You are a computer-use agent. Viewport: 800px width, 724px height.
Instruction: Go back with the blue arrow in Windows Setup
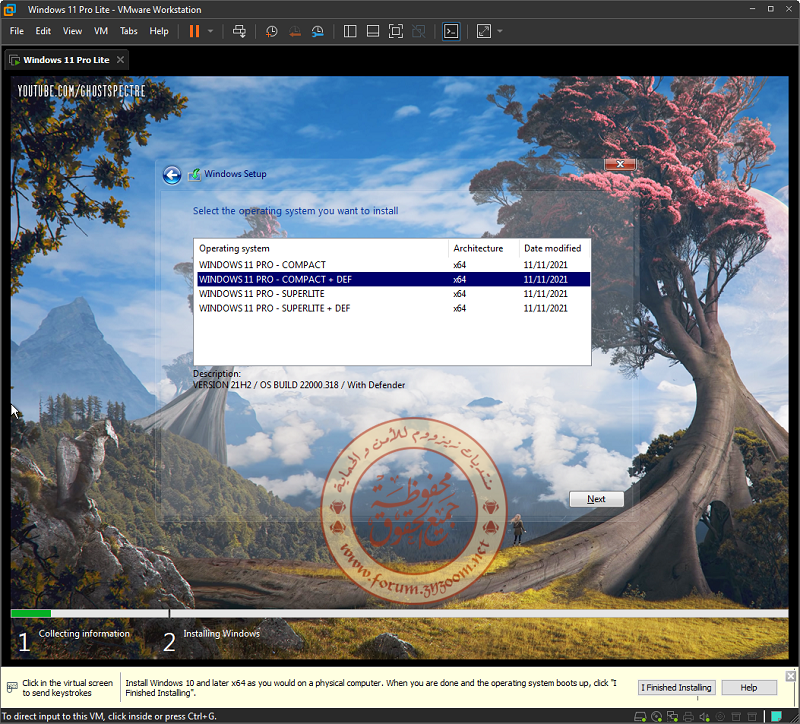point(172,175)
